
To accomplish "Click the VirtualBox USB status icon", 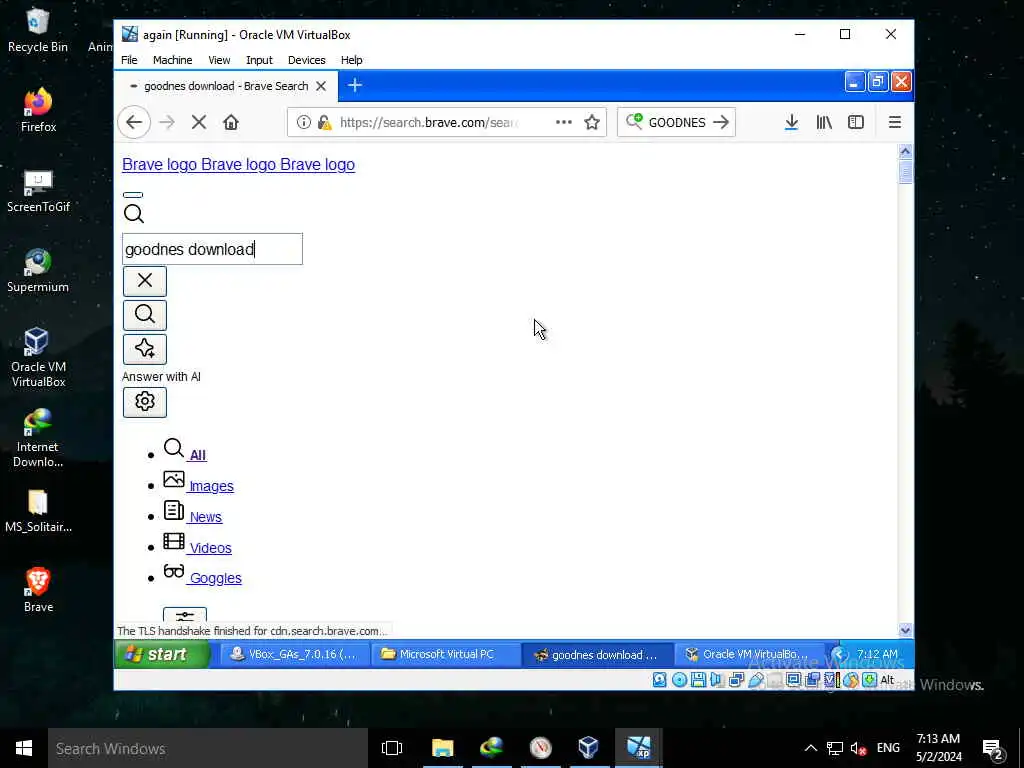I will point(756,680).
